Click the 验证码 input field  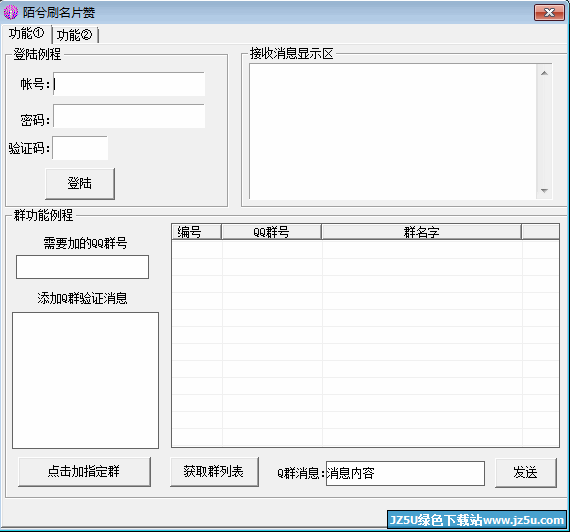click(80, 148)
